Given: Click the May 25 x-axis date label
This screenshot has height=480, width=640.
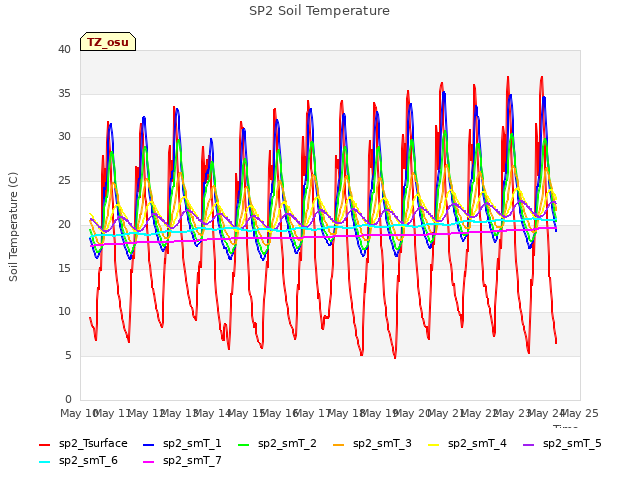Looking at the screenshot, I should [x=580, y=413].
